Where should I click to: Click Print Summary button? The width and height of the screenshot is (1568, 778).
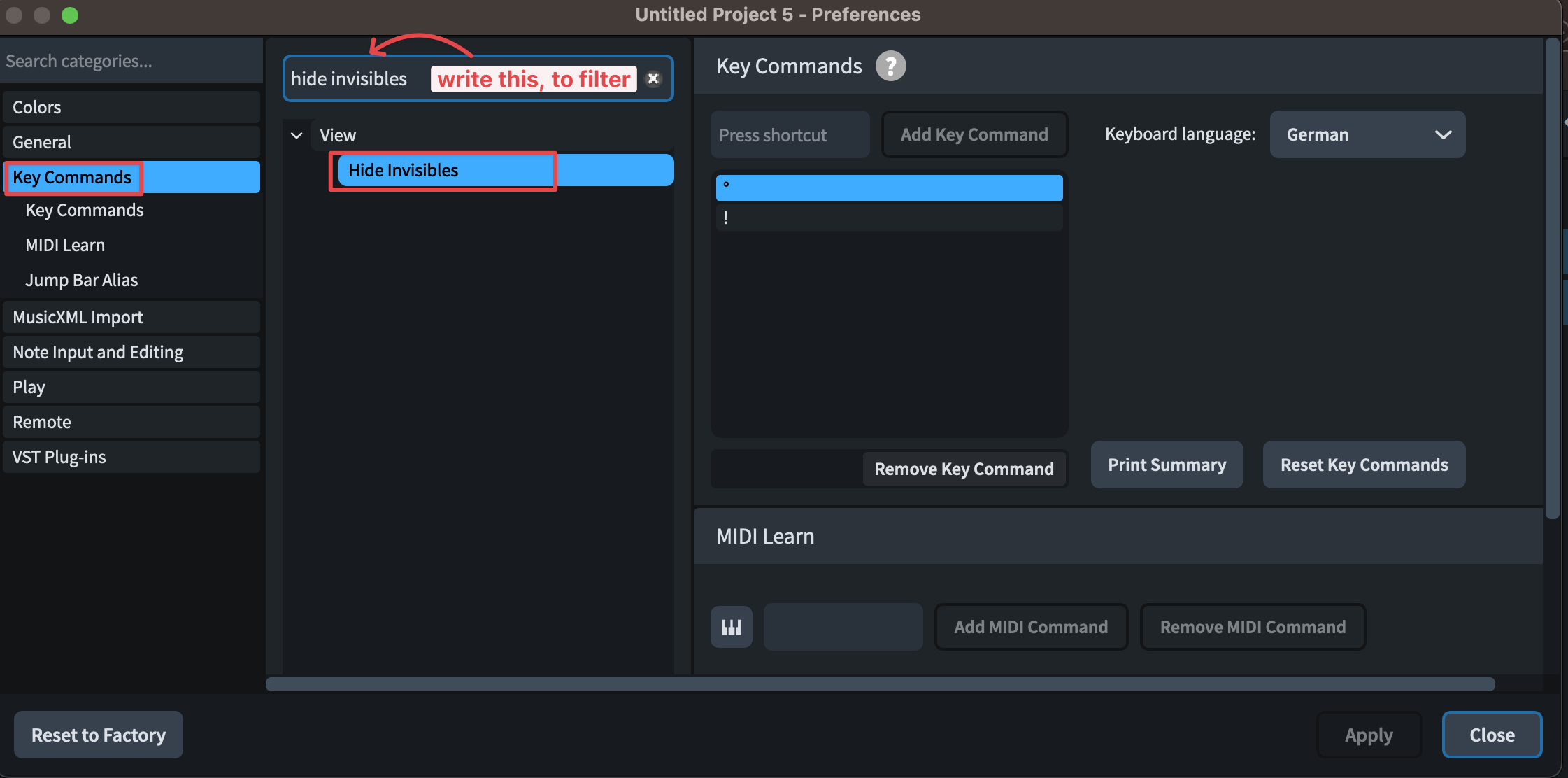pos(1167,465)
